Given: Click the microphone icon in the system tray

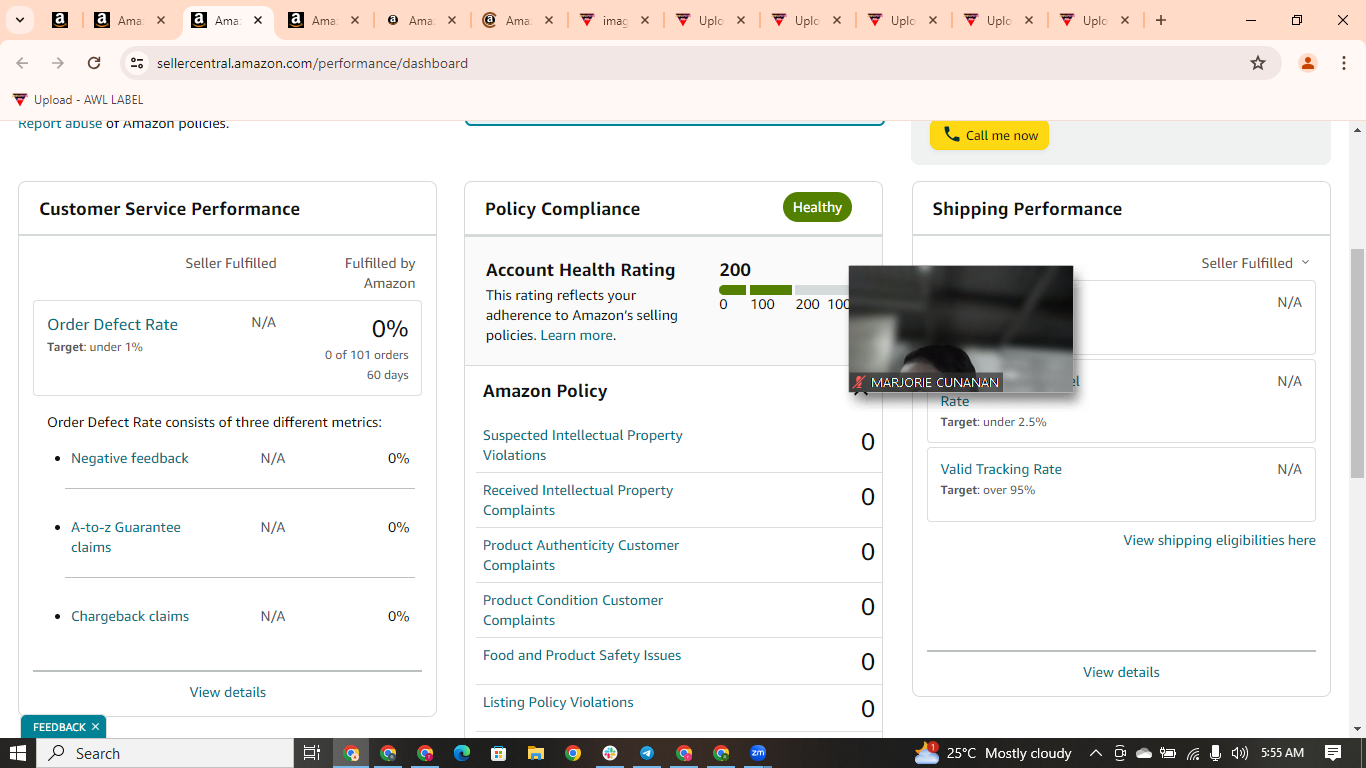Looking at the screenshot, I should (1216, 753).
